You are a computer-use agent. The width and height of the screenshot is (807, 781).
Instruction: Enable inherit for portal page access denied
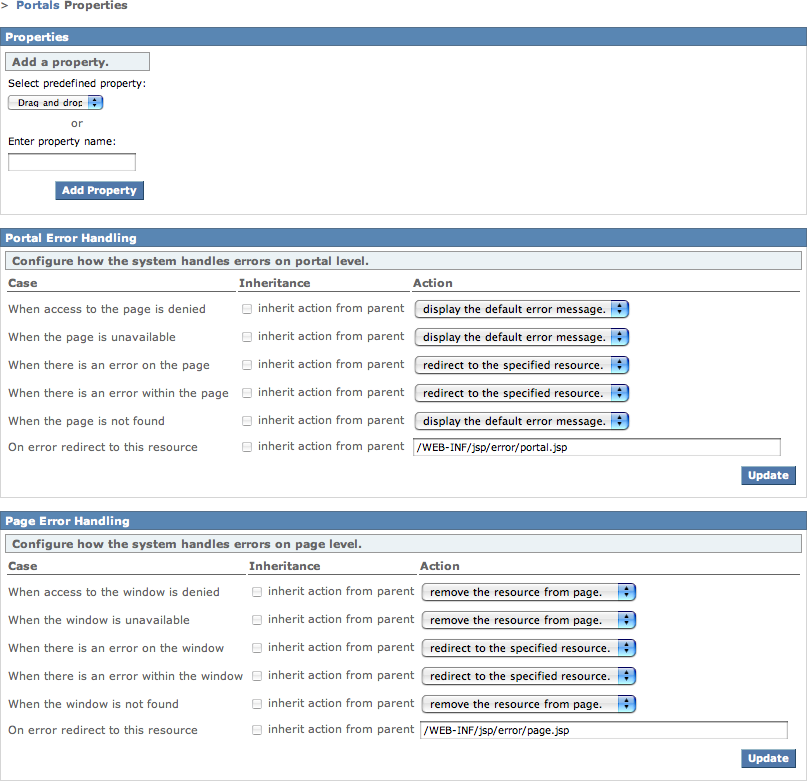247,309
